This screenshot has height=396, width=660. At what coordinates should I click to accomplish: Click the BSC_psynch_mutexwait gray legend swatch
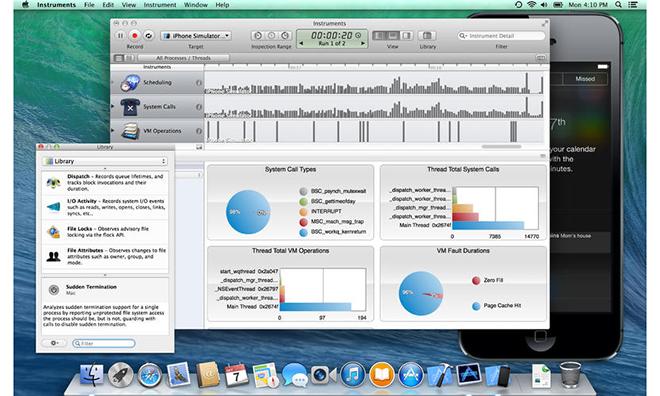click(303, 191)
